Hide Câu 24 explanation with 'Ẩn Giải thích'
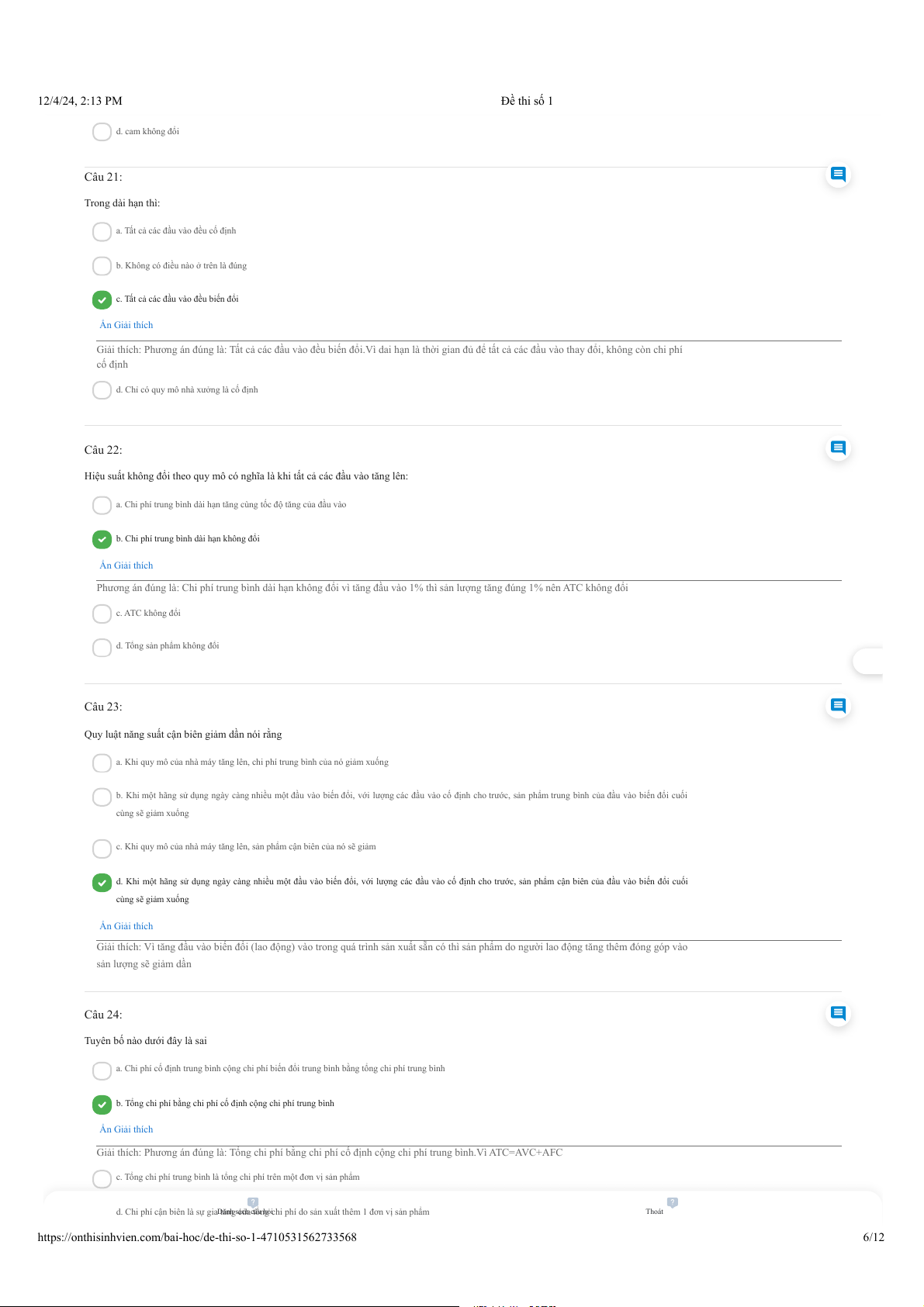The height and width of the screenshot is (1307, 924). click(126, 1129)
